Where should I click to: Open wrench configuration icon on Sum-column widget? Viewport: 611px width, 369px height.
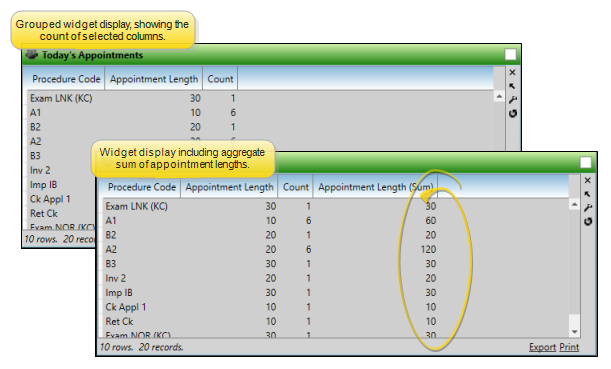588,208
